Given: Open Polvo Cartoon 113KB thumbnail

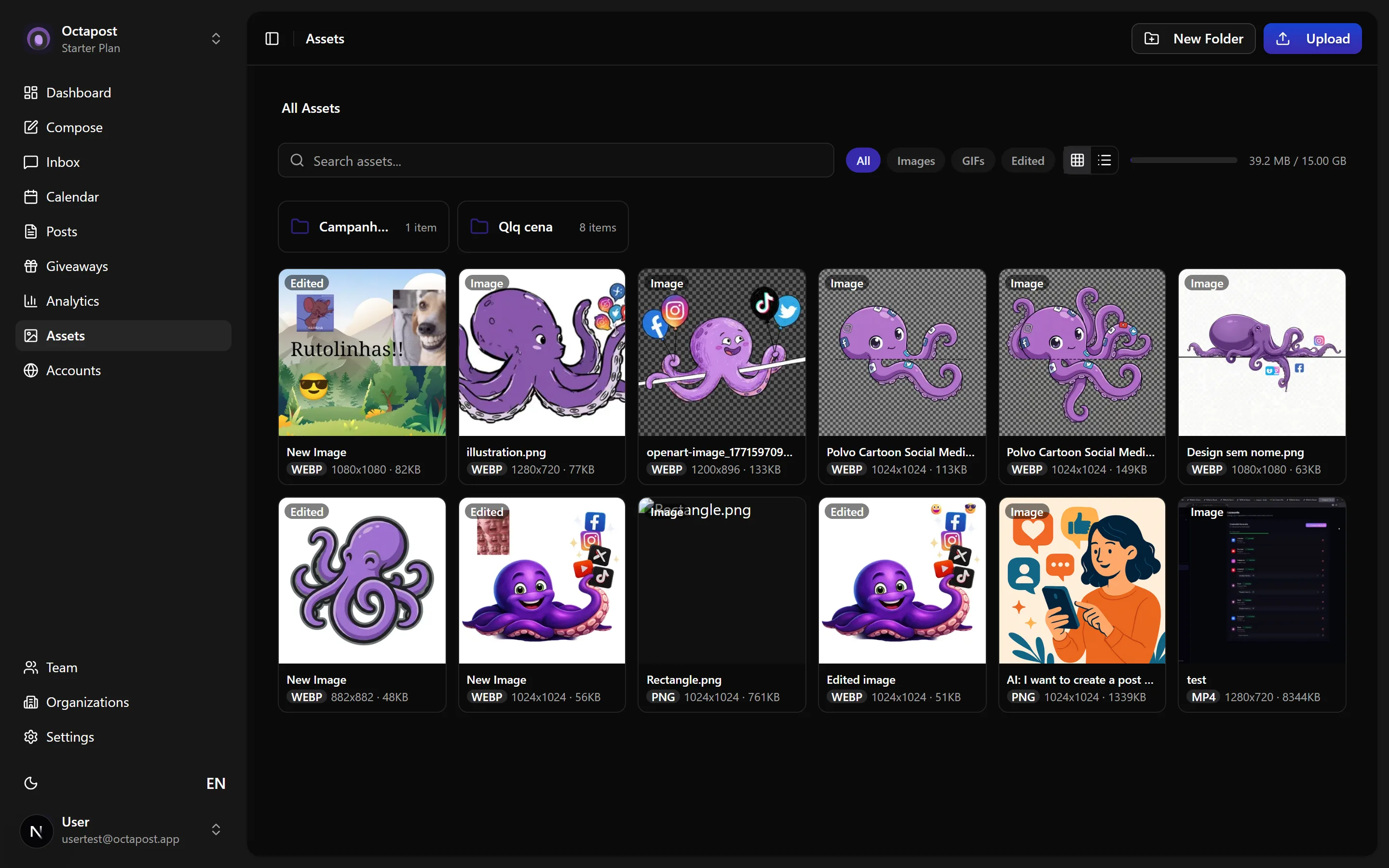Looking at the screenshot, I should (902, 352).
